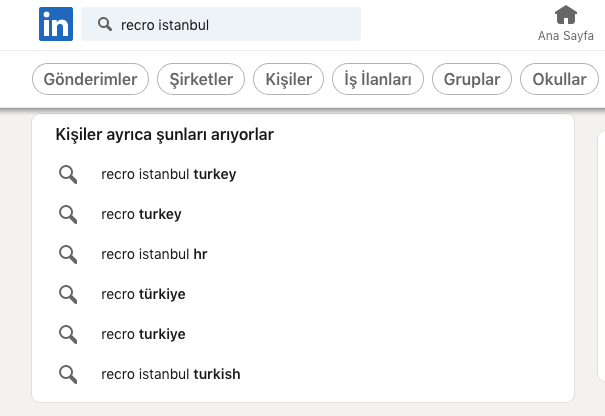This screenshot has height=416, width=605.
Task: Filter results by Gönderimler
Action: click(x=91, y=79)
